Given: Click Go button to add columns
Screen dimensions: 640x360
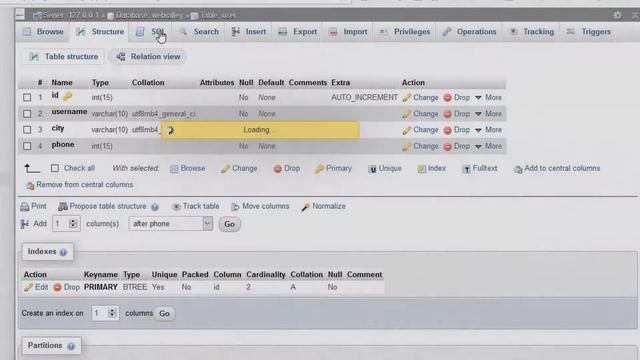Looking at the screenshot, I should pos(229,224).
